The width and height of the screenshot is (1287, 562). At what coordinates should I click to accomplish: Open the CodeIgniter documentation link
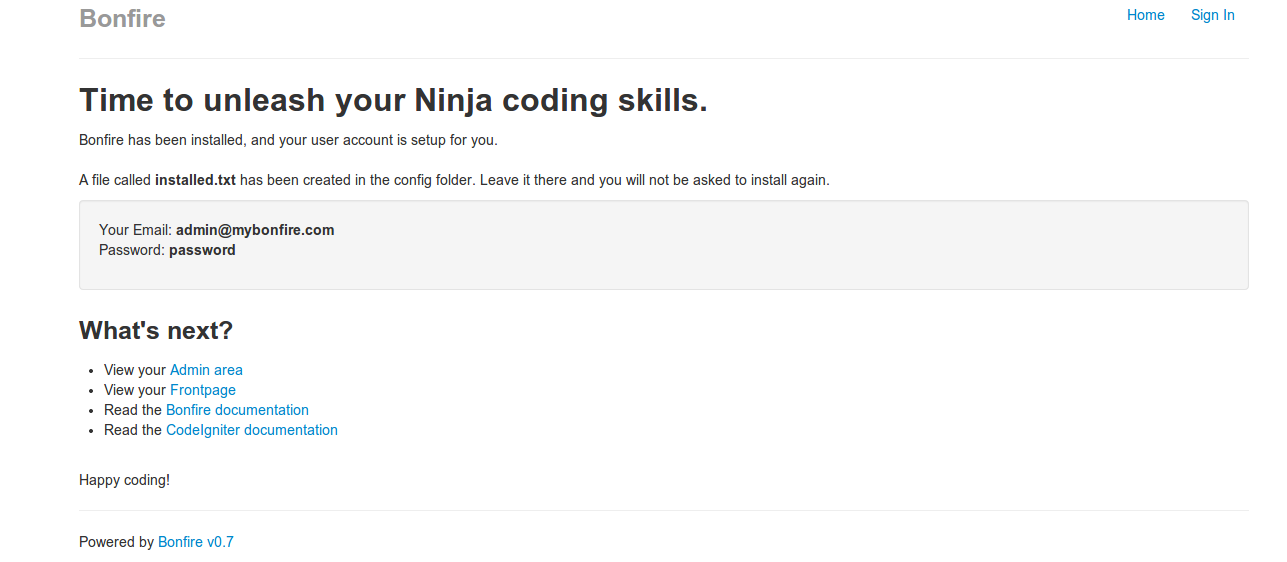[x=252, y=430]
